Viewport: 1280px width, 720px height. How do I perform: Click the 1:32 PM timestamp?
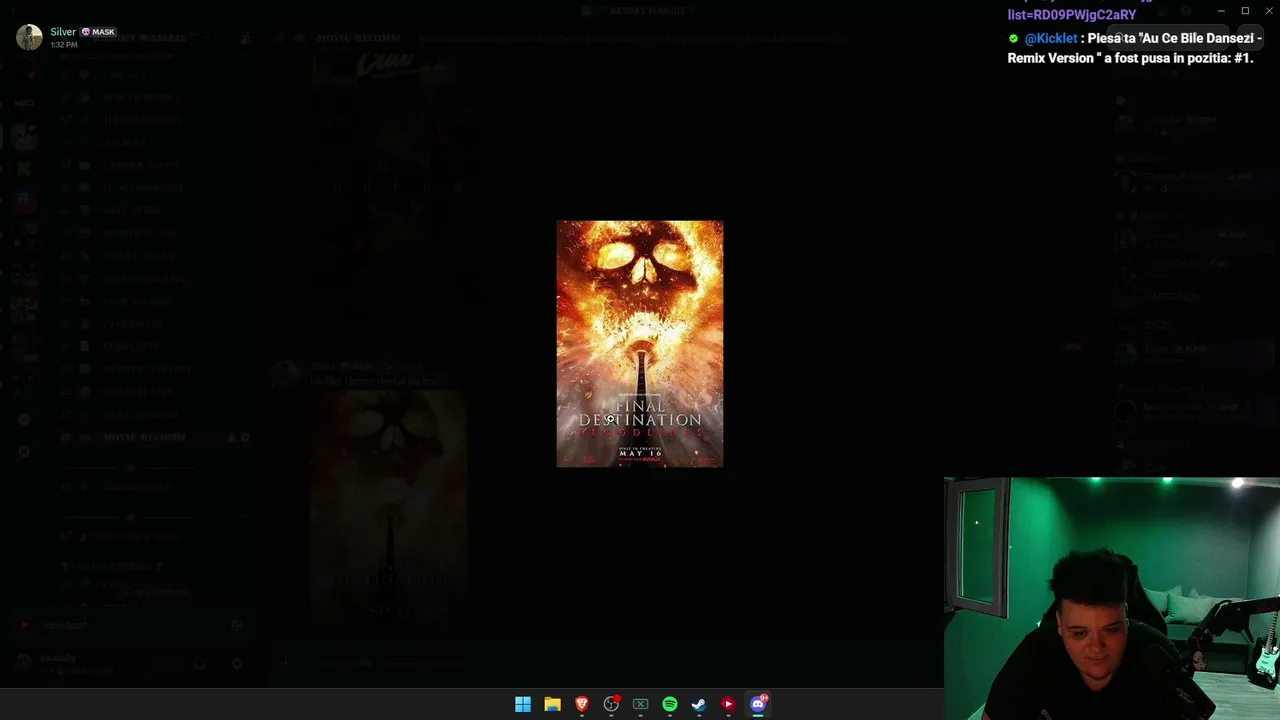pyautogui.click(x=64, y=45)
